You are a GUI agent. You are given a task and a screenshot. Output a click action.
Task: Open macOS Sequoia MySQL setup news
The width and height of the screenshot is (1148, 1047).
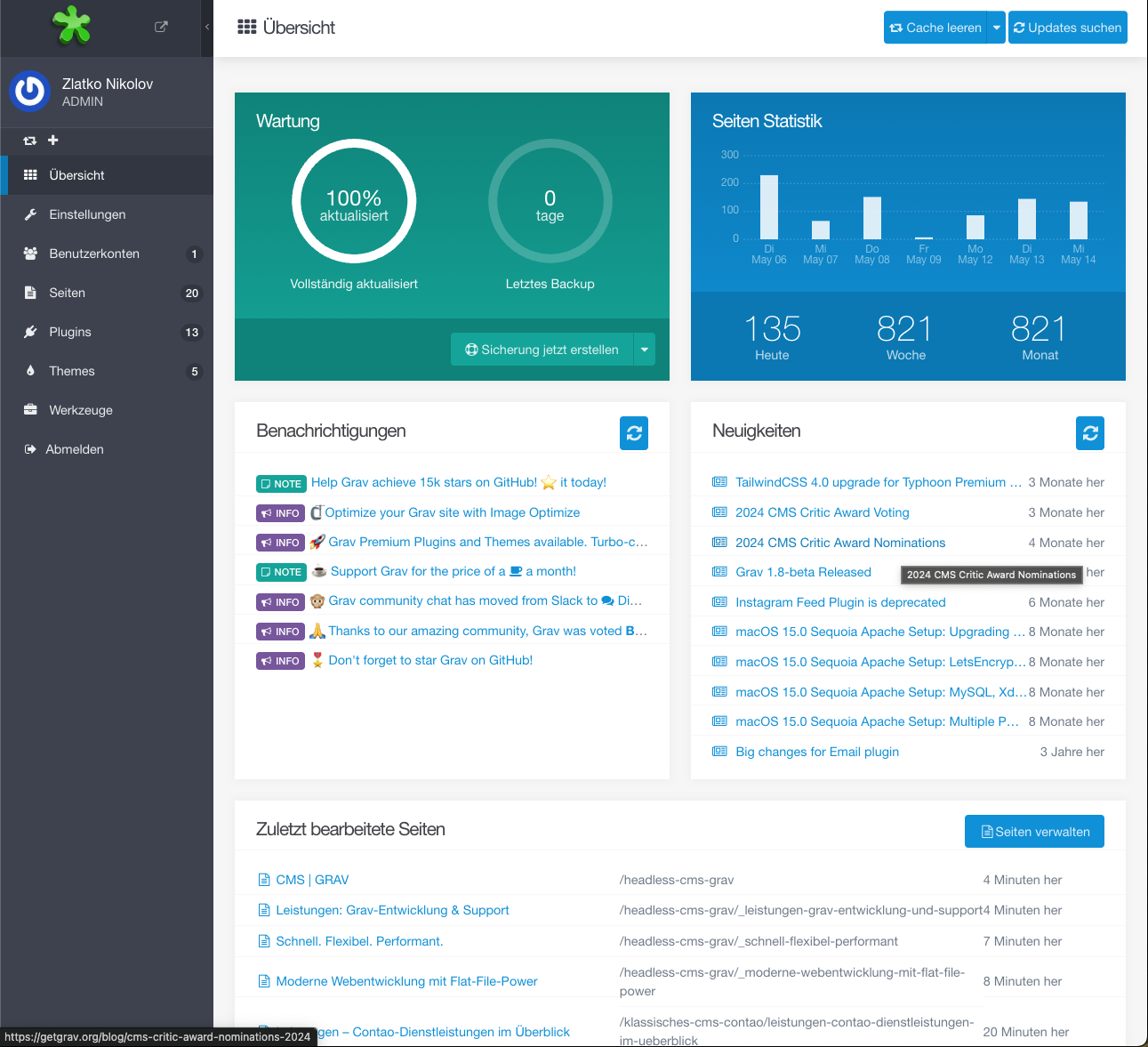point(880,692)
